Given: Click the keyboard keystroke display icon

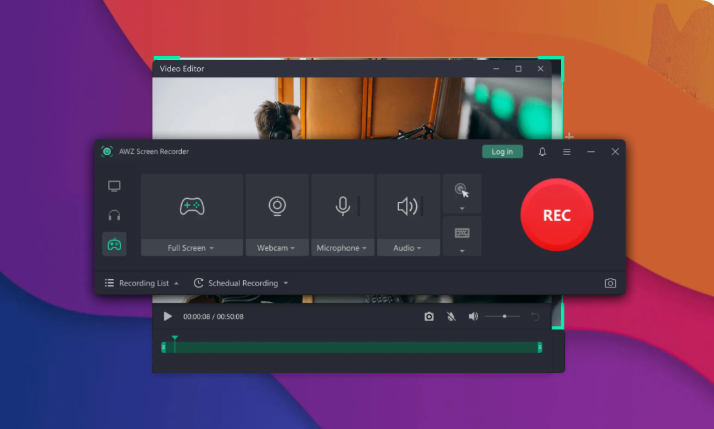Looking at the screenshot, I should (462, 233).
